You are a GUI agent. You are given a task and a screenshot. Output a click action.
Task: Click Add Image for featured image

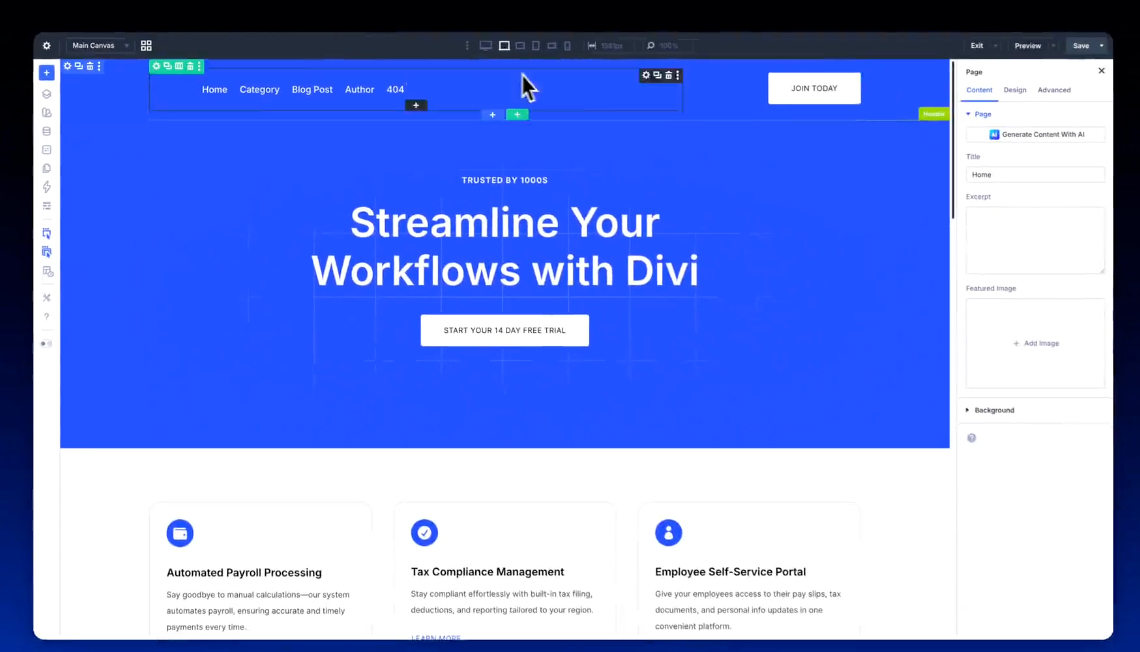coord(1035,343)
